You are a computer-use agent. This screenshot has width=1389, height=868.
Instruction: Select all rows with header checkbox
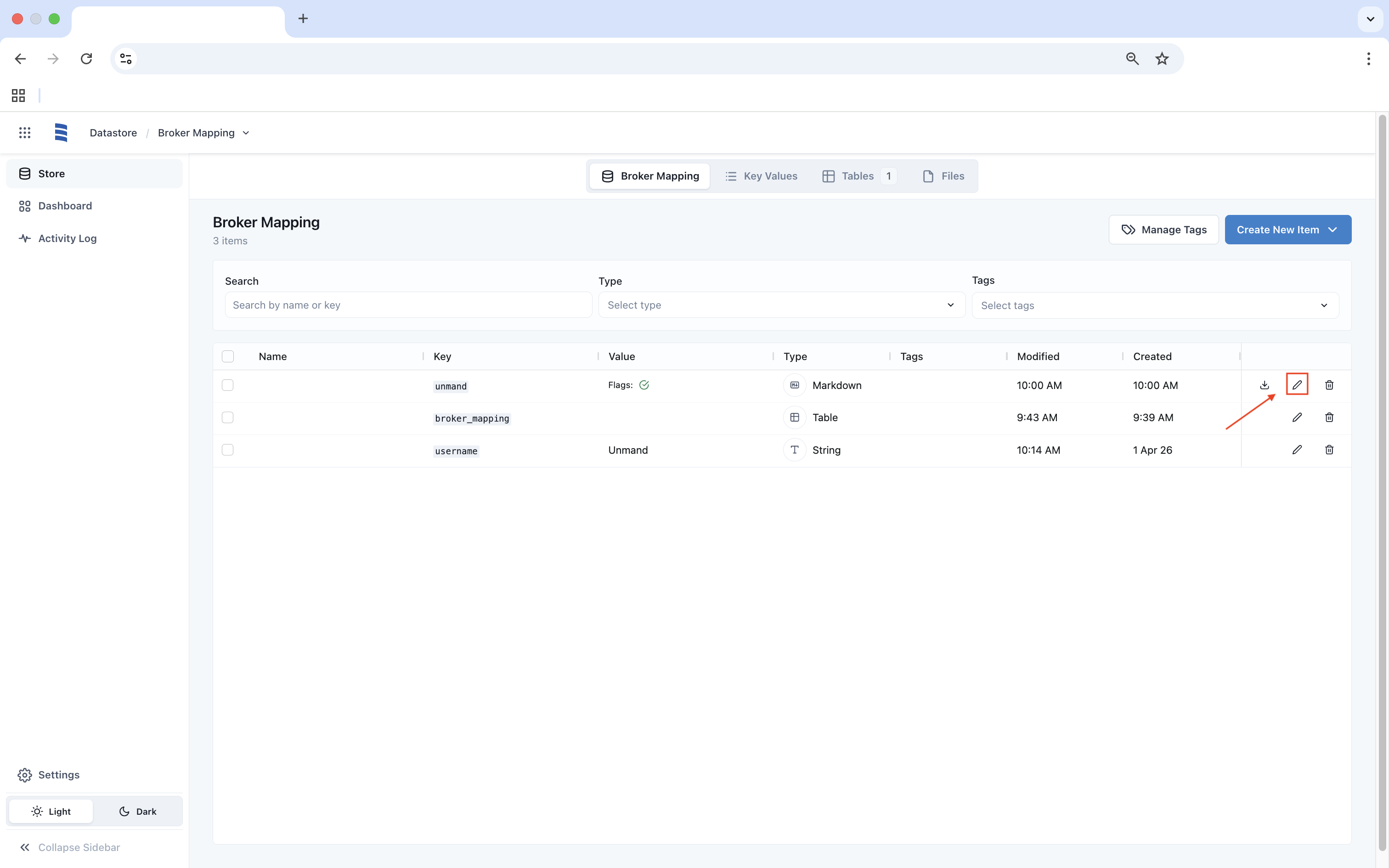(228, 356)
